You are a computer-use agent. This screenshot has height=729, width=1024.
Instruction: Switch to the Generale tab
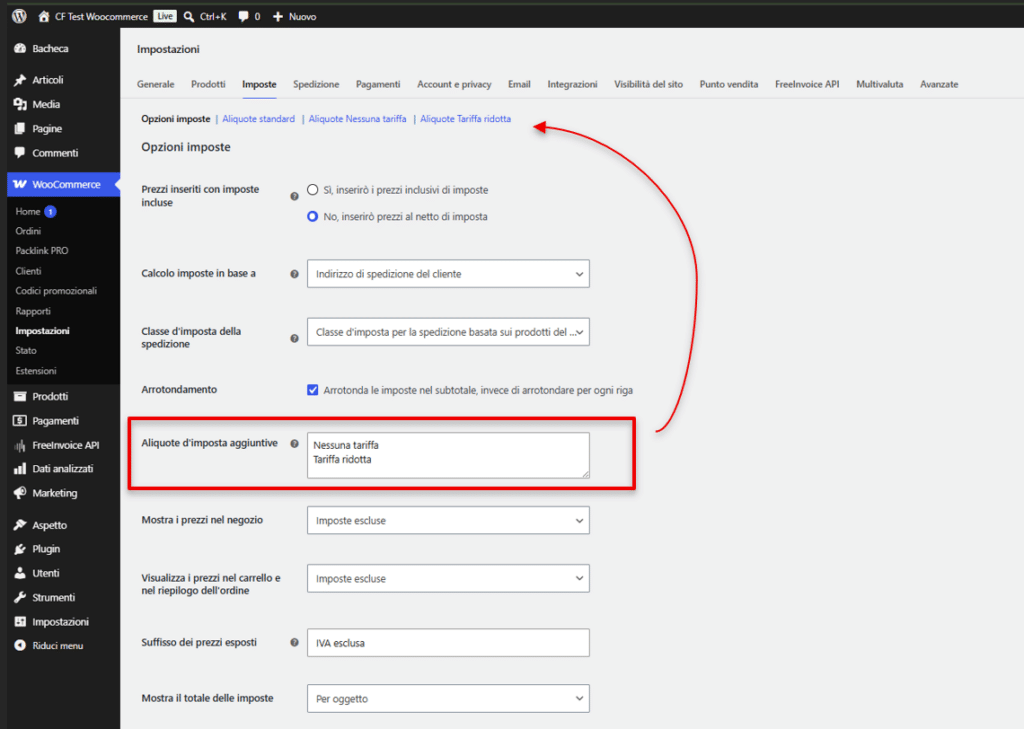155,84
